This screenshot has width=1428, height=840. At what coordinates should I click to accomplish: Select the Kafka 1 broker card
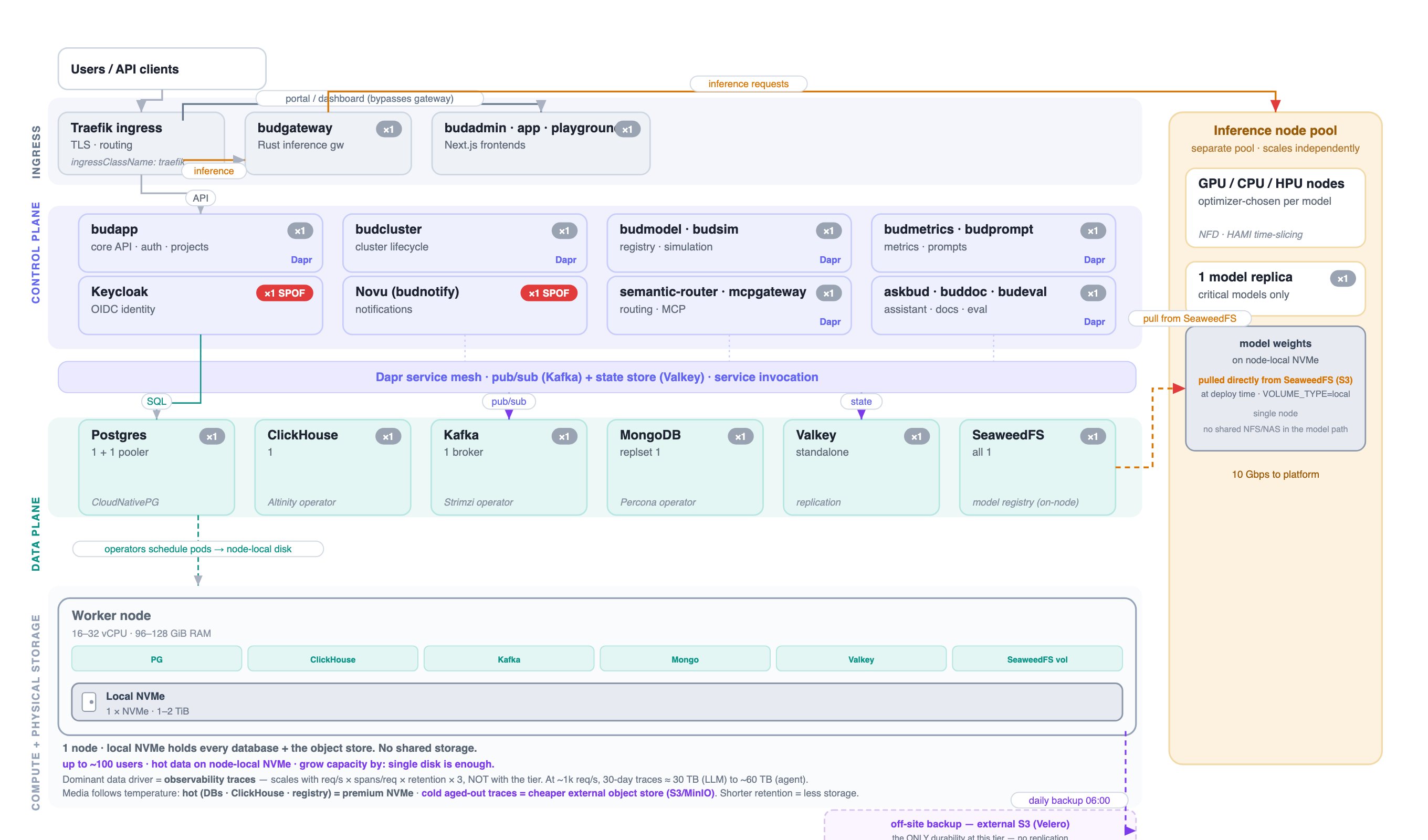coord(509,467)
